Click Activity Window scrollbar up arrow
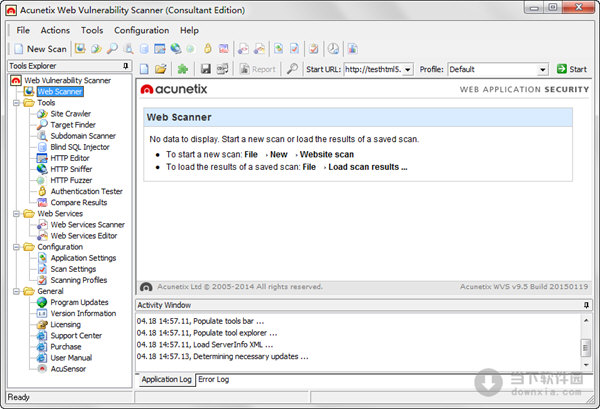This screenshot has width=600, height=409. [586, 320]
